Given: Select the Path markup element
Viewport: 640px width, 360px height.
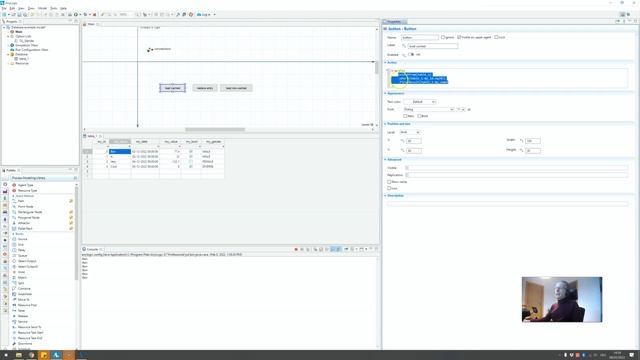Looking at the screenshot, I should 21,201.
